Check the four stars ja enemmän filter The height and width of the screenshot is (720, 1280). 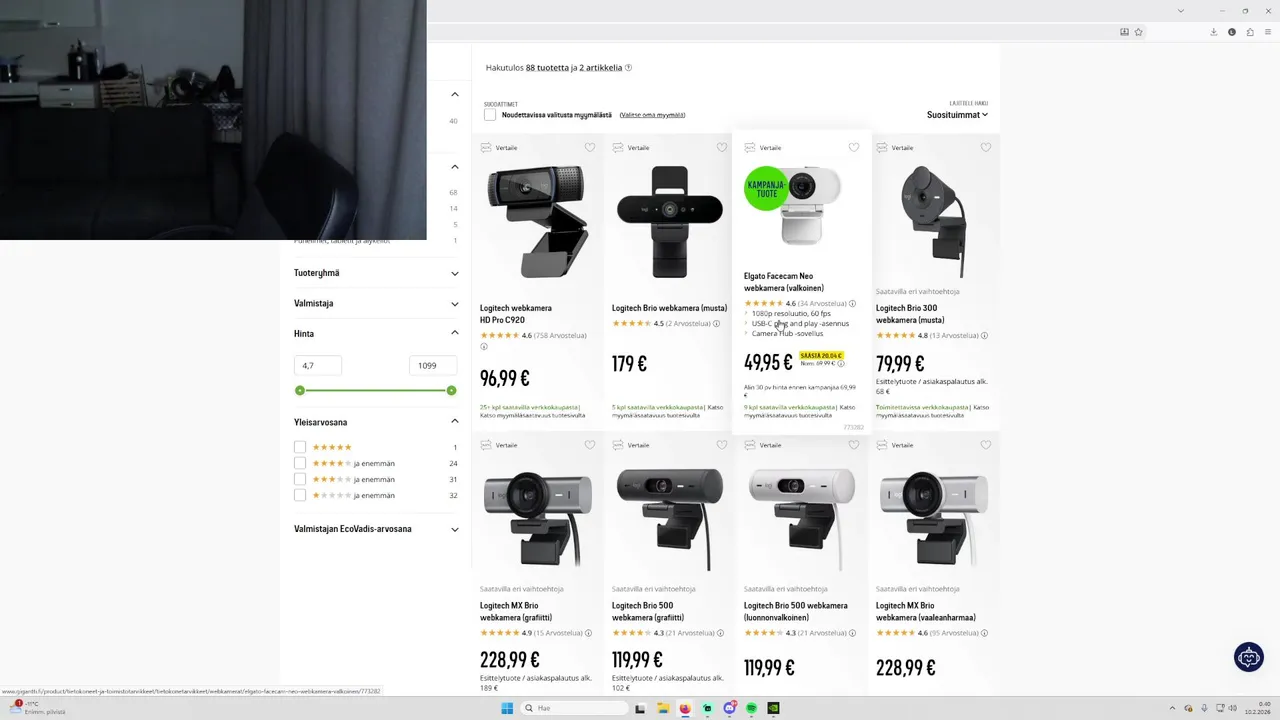point(300,463)
